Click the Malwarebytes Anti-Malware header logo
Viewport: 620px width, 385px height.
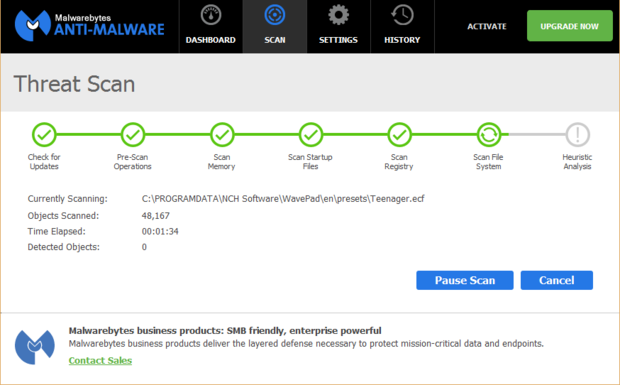tap(89, 26)
